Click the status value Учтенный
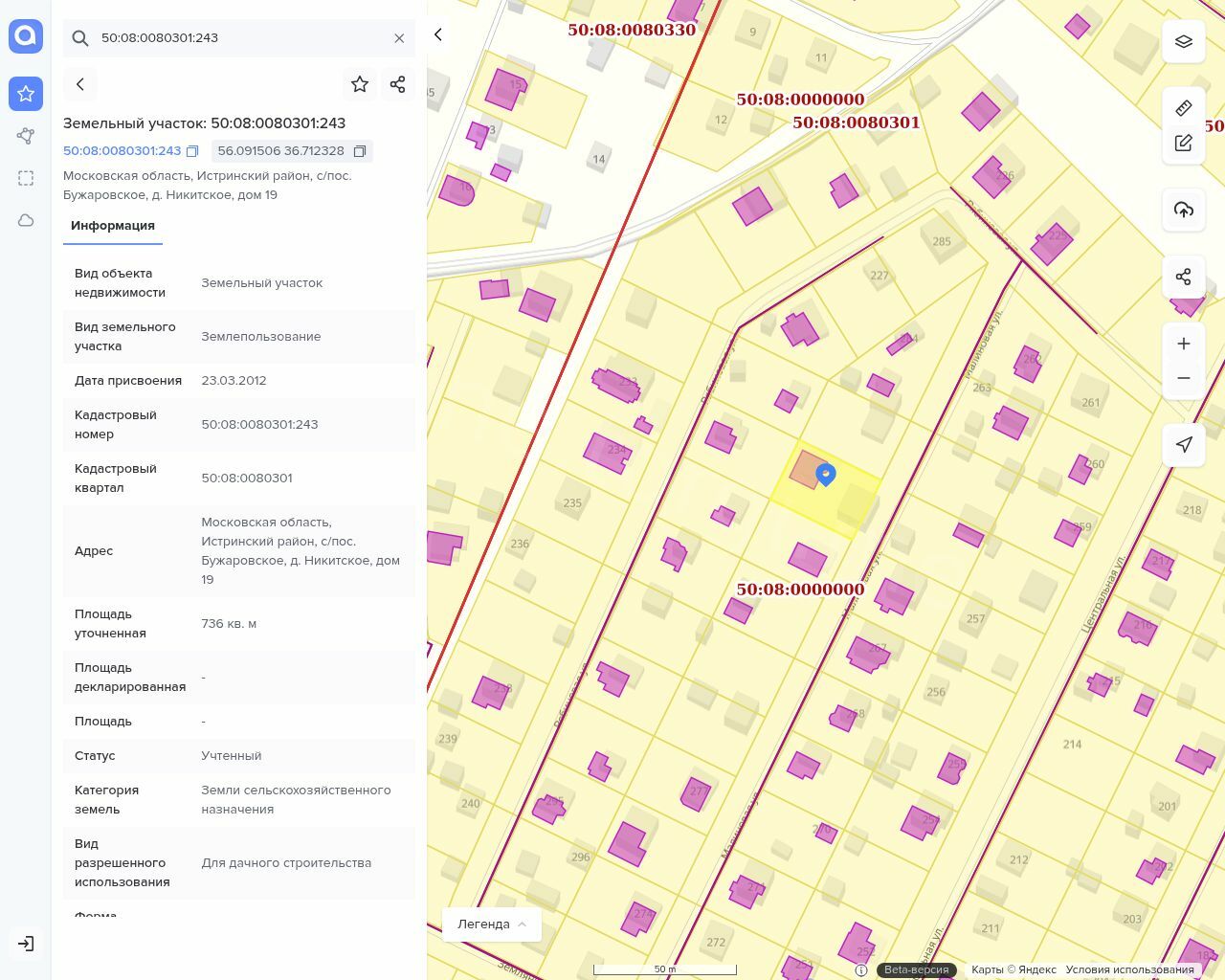Image resolution: width=1225 pixels, height=980 pixels. click(x=231, y=756)
